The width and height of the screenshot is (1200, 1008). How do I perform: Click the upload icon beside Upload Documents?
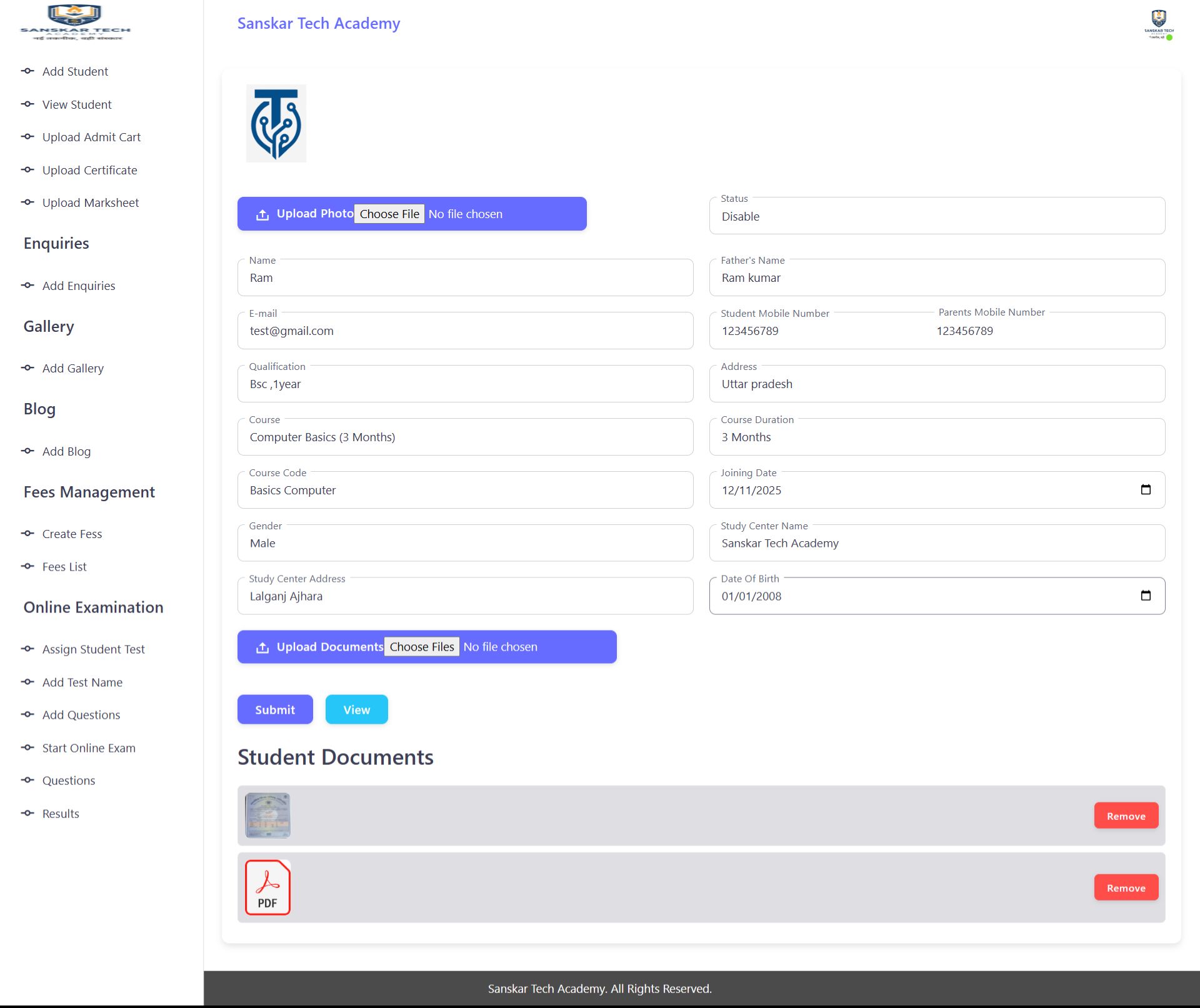click(x=262, y=647)
